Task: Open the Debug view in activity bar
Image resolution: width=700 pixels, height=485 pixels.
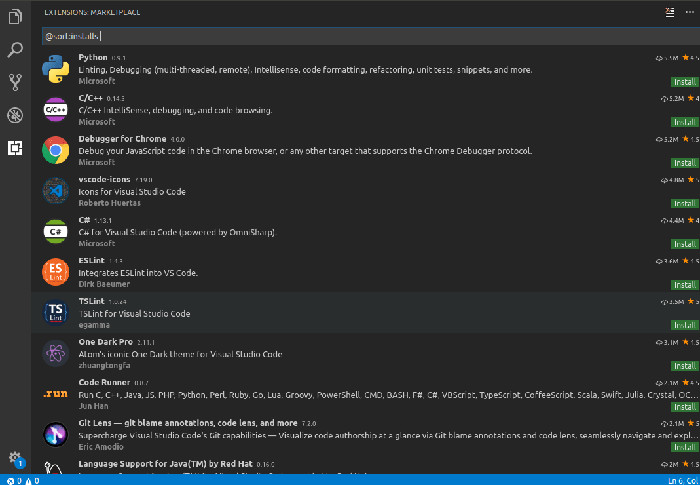Action: tap(15, 115)
